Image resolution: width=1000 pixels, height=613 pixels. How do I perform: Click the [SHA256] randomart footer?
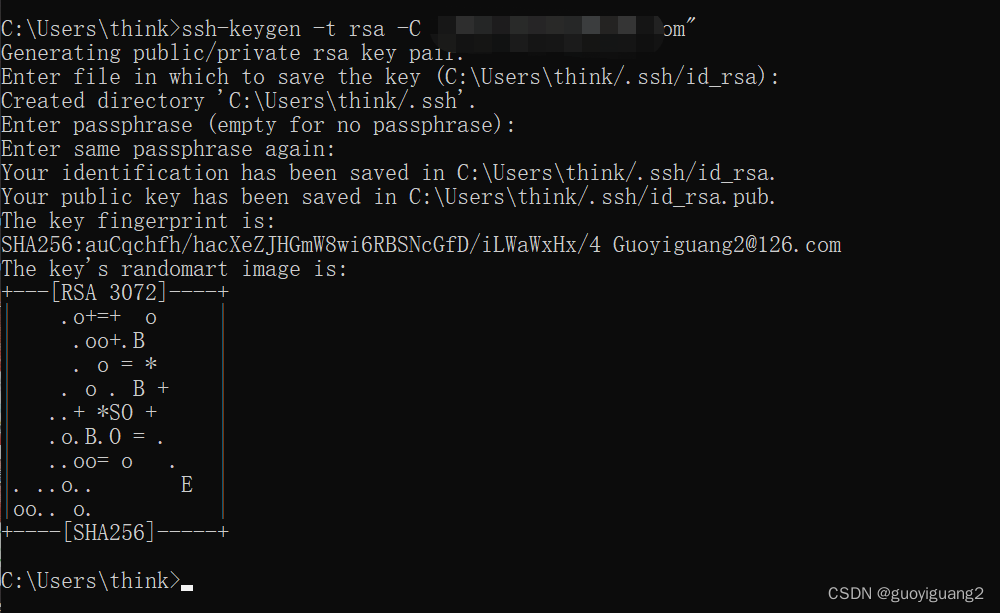tap(108, 532)
